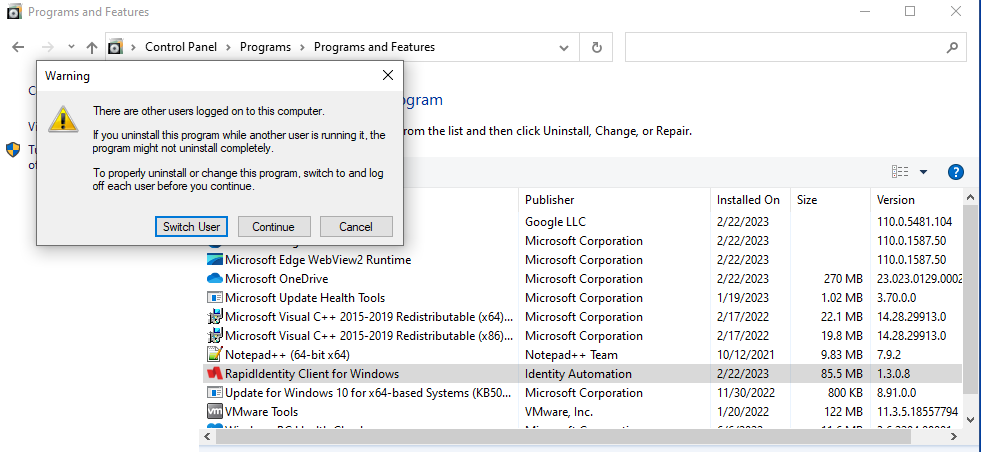Open Programs breadcrumb in address bar

tap(265, 47)
